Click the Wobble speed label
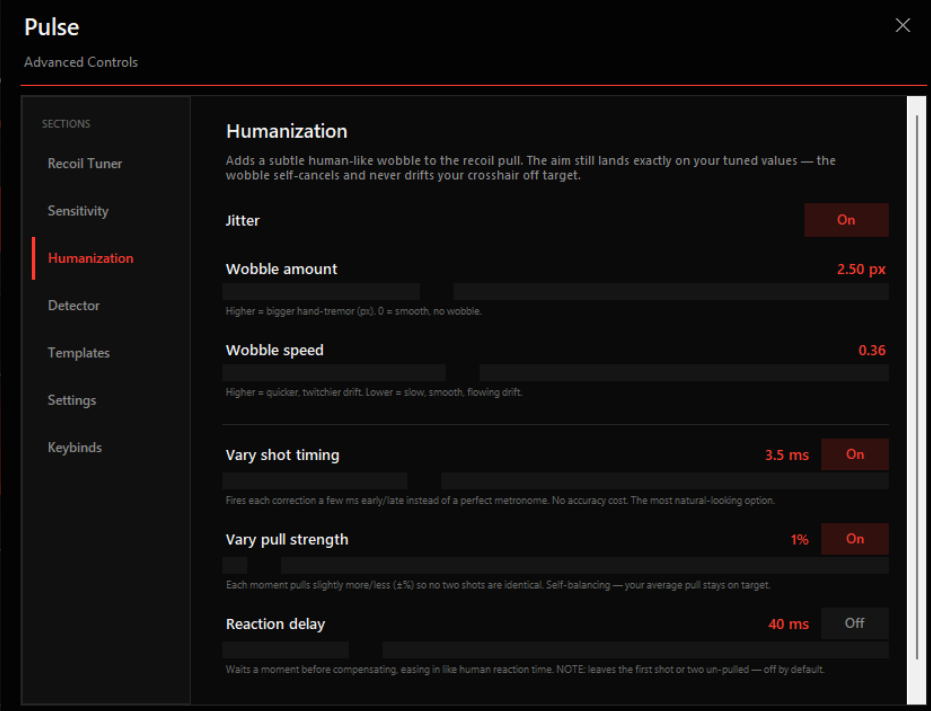Screen dimensions: 931x711 click(x=274, y=350)
